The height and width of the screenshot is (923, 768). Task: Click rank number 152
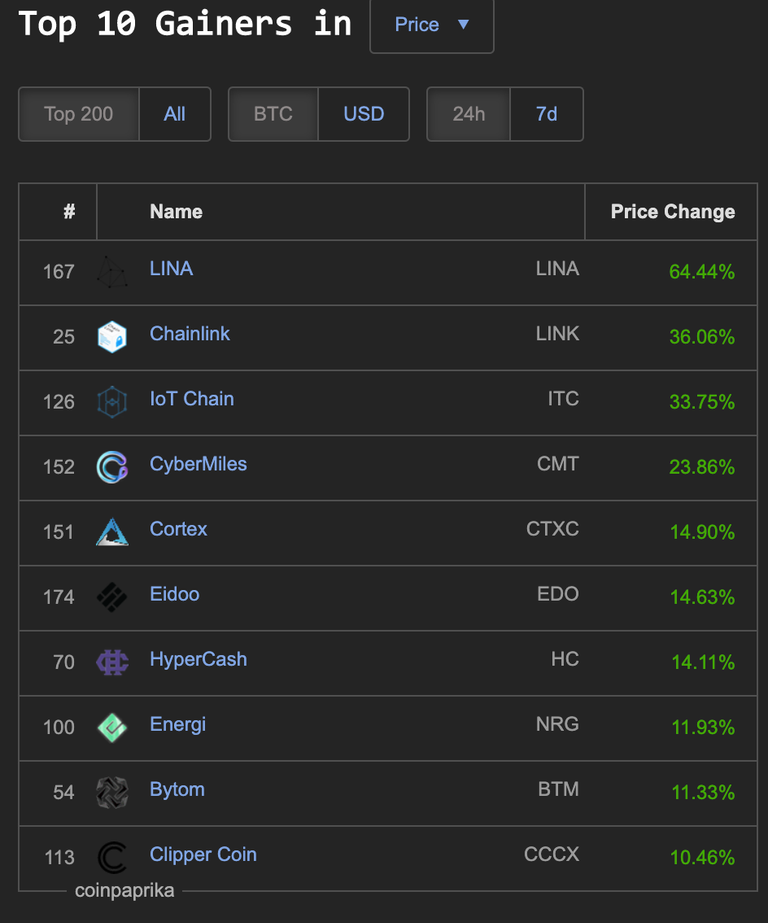click(59, 467)
